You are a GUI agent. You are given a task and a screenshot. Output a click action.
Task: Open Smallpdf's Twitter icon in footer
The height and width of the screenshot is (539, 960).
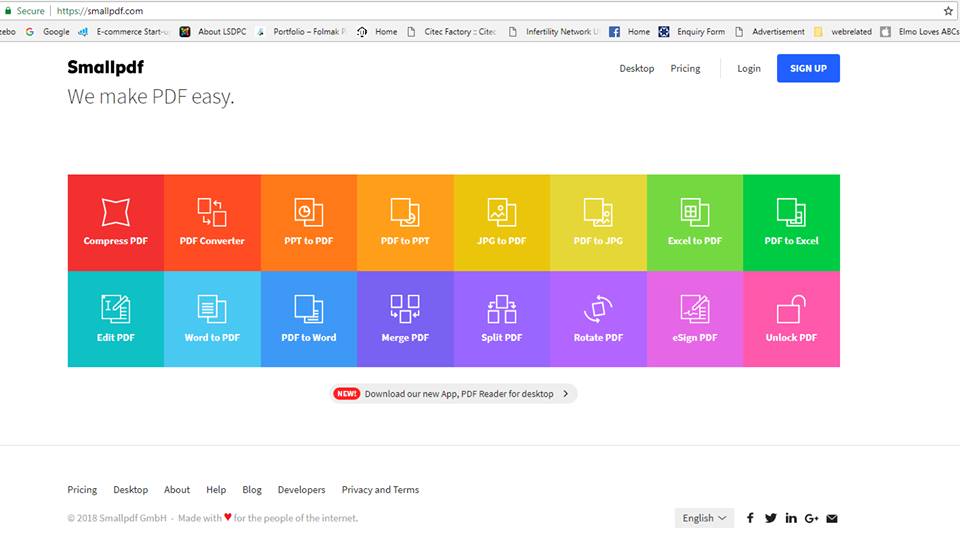[x=770, y=518]
